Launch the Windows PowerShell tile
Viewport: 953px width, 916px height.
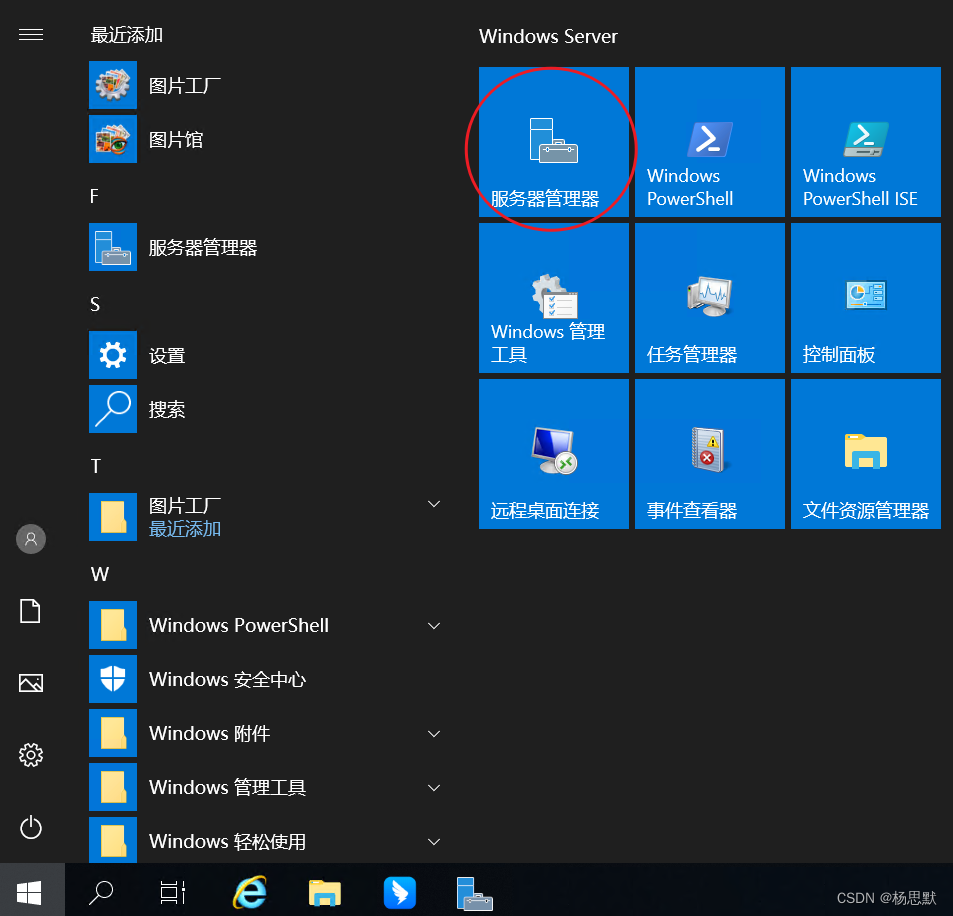pos(710,142)
